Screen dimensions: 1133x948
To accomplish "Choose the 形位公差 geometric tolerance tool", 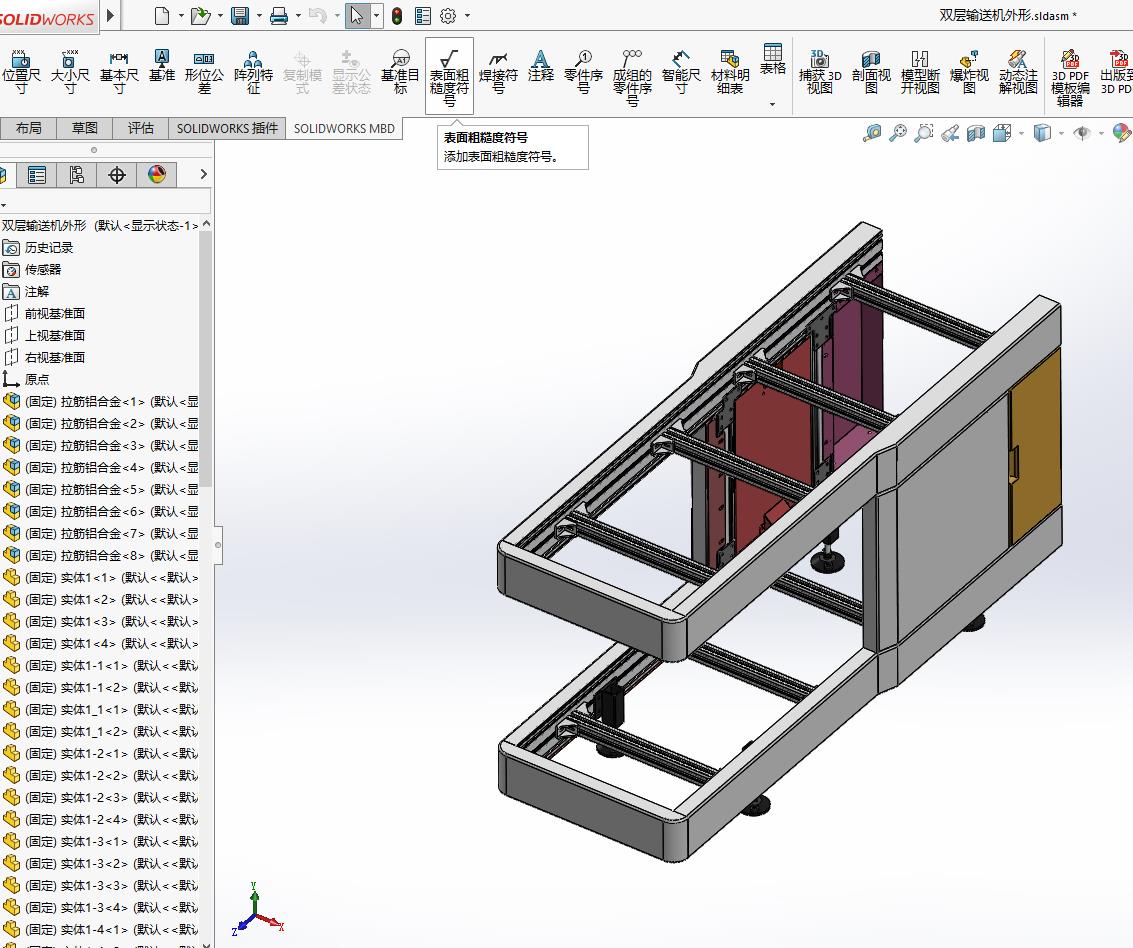I will [204, 72].
